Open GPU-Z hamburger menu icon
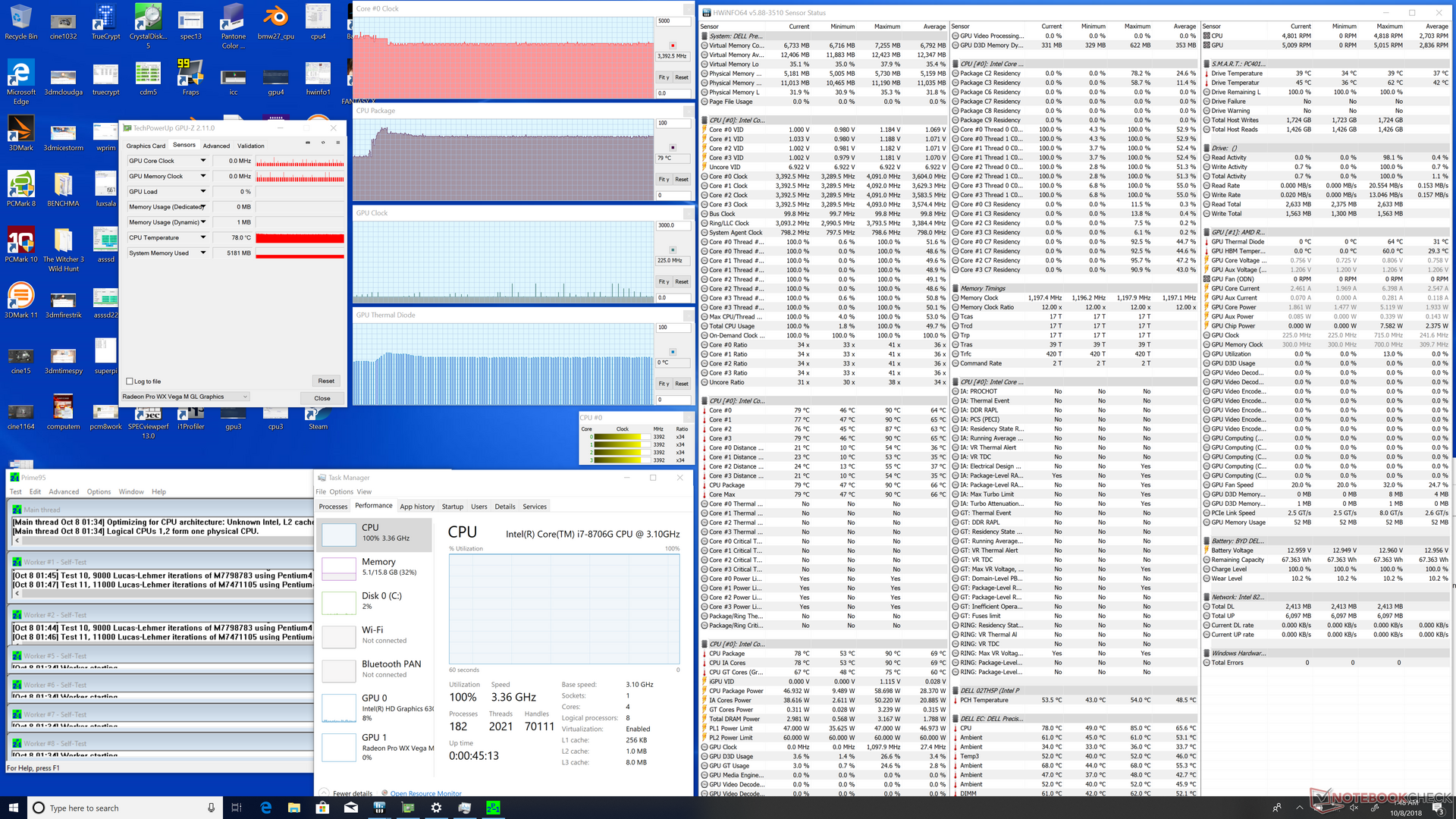Image resolution: width=1456 pixels, height=819 pixels. [337, 143]
